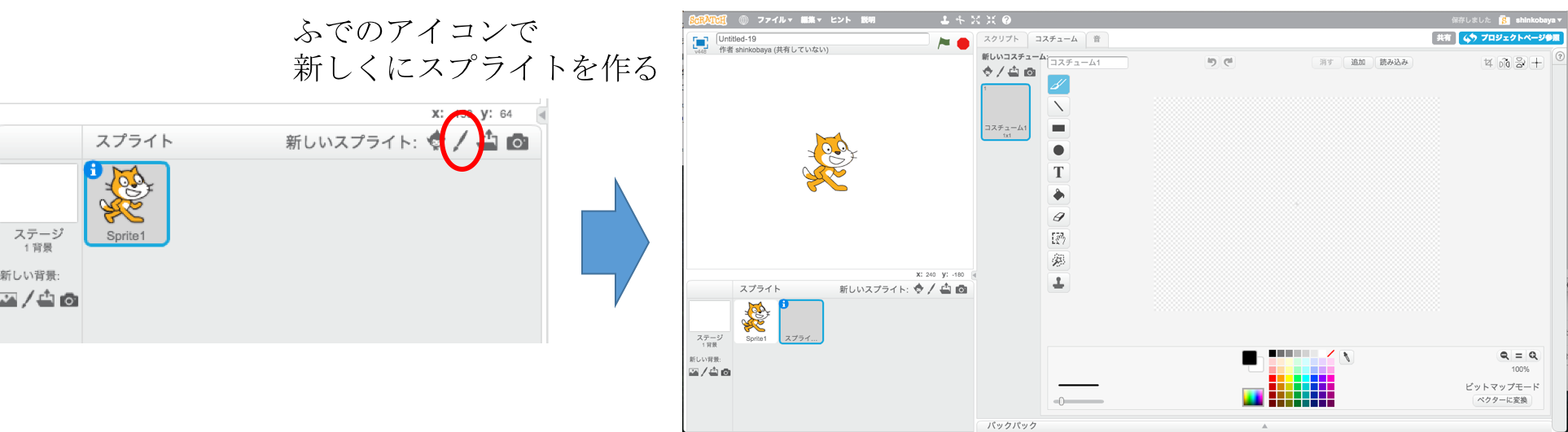
Task: Take new costume photo with camera
Action: [x=1030, y=72]
